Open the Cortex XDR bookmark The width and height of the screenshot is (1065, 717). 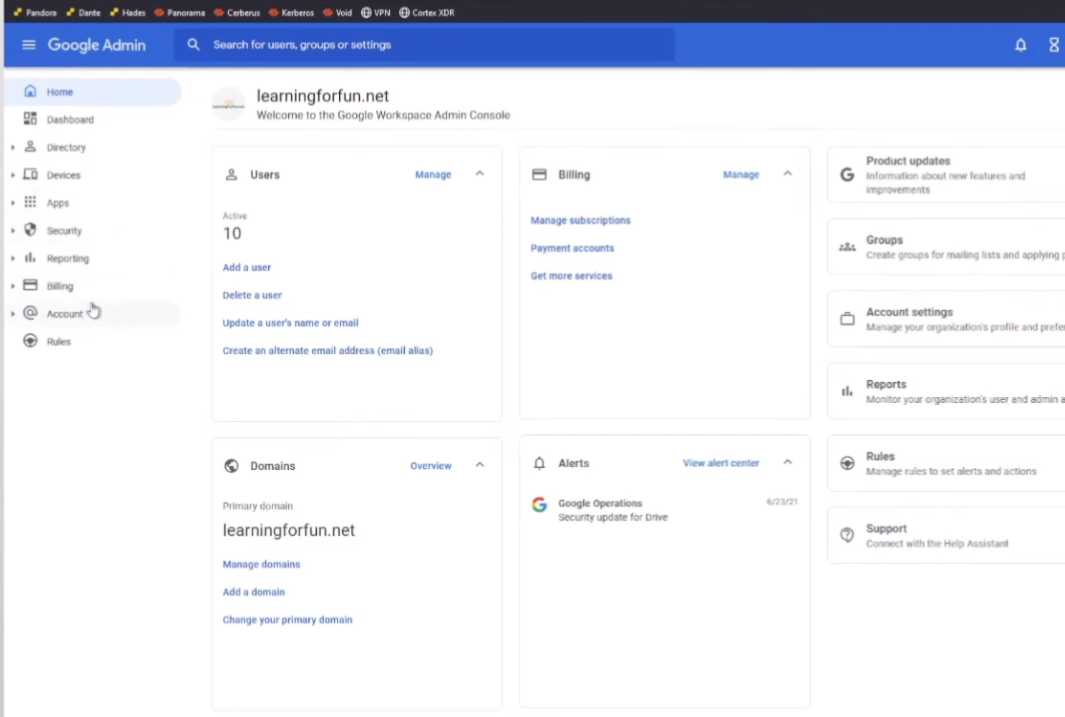(x=427, y=12)
